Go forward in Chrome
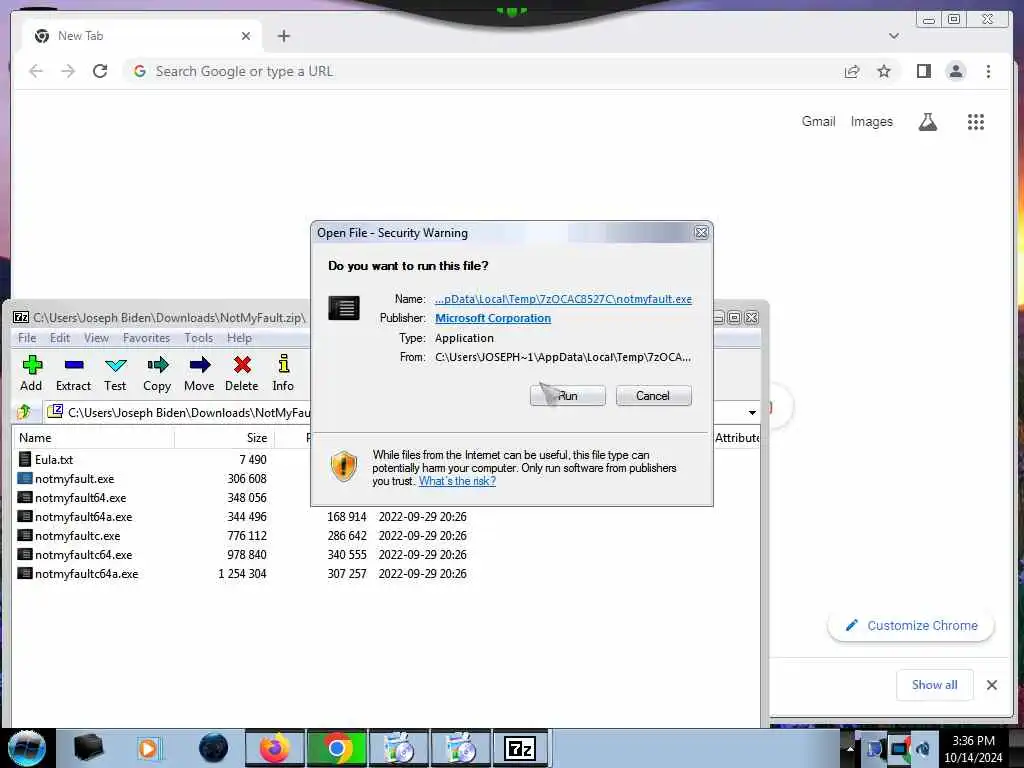This screenshot has height=768, width=1024. pyautogui.click(x=68, y=71)
